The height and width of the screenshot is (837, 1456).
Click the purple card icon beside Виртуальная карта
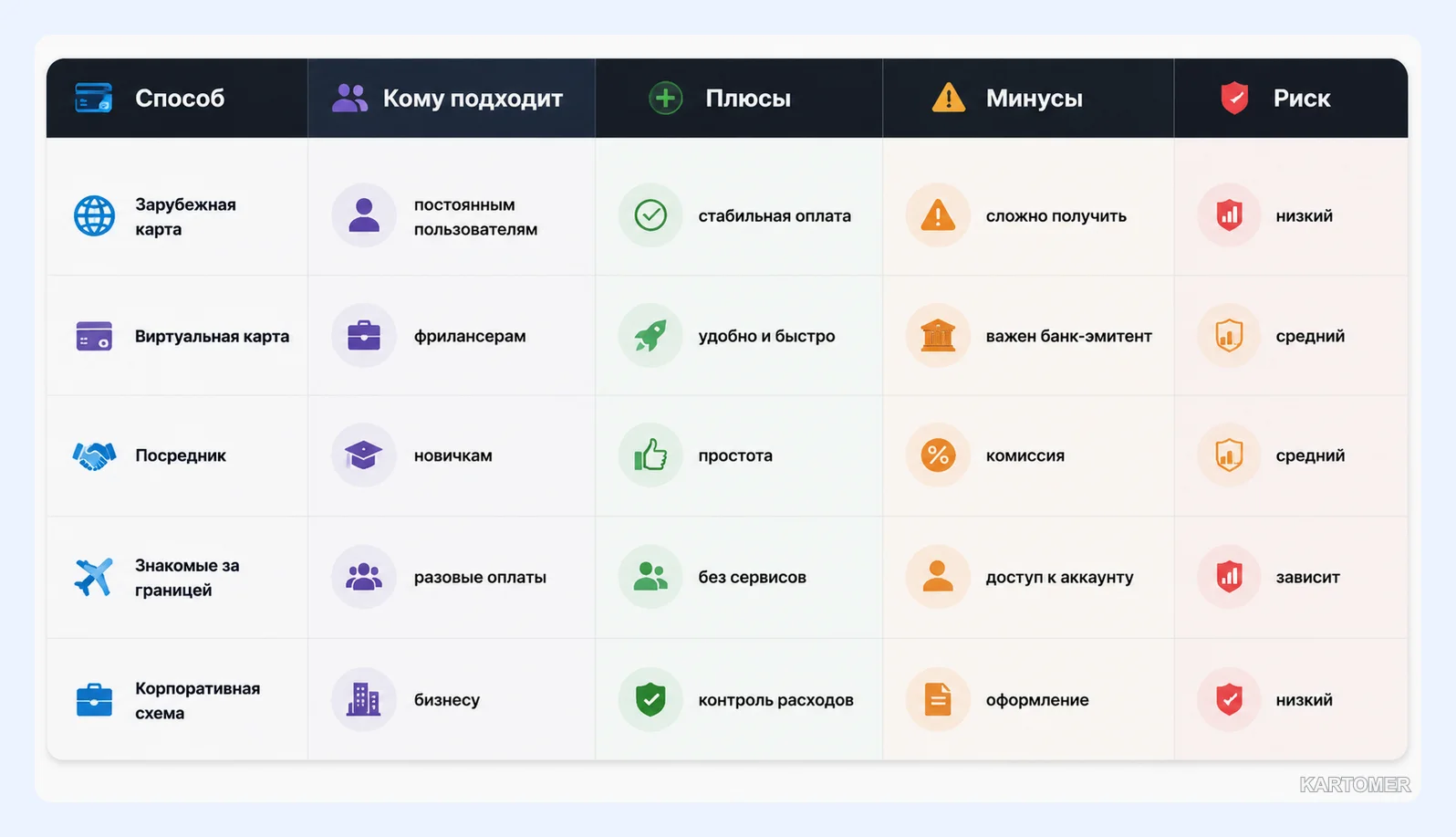point(94,336)
